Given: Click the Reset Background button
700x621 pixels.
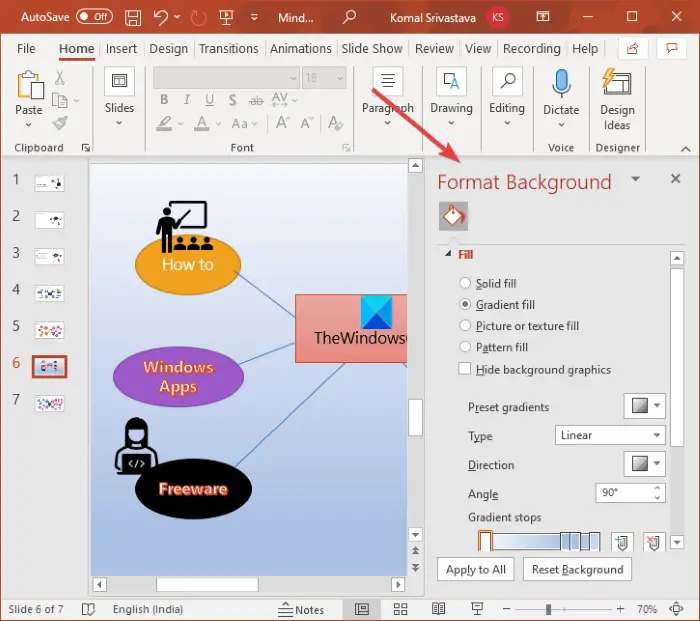Looking at the screenshot, I should coord(577,569).
